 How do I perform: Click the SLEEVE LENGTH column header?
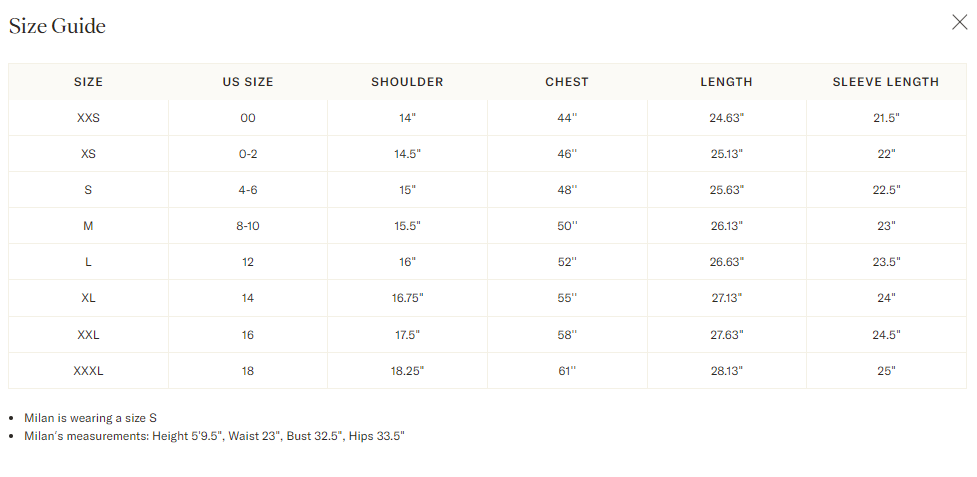coord(886,82)
